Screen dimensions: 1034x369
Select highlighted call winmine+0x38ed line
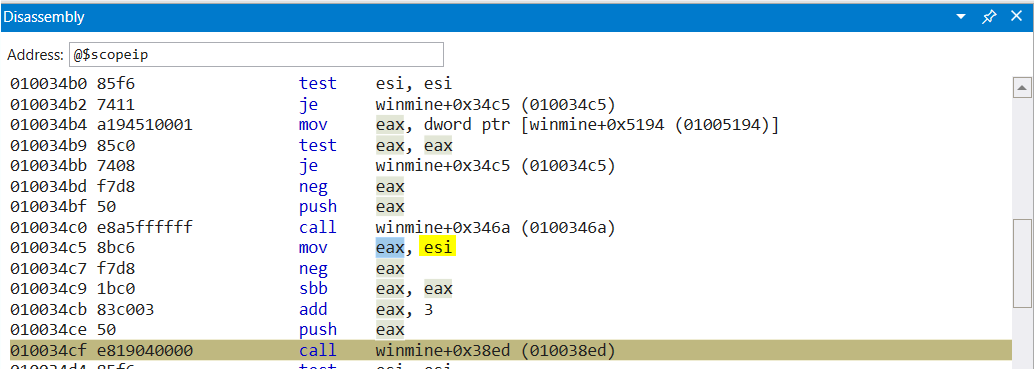(x=510, y=350)
